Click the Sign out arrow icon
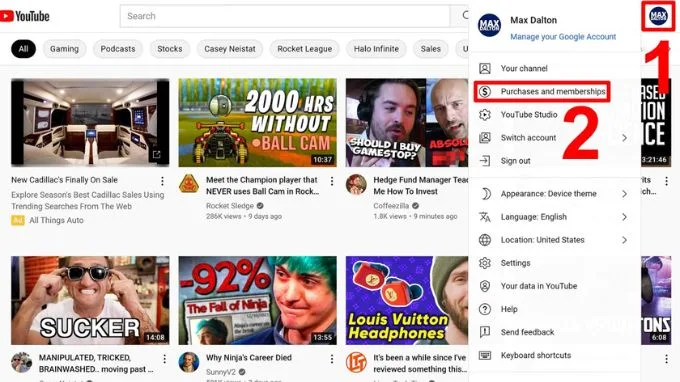The image size is (680, 382). (x=484, y=161)
